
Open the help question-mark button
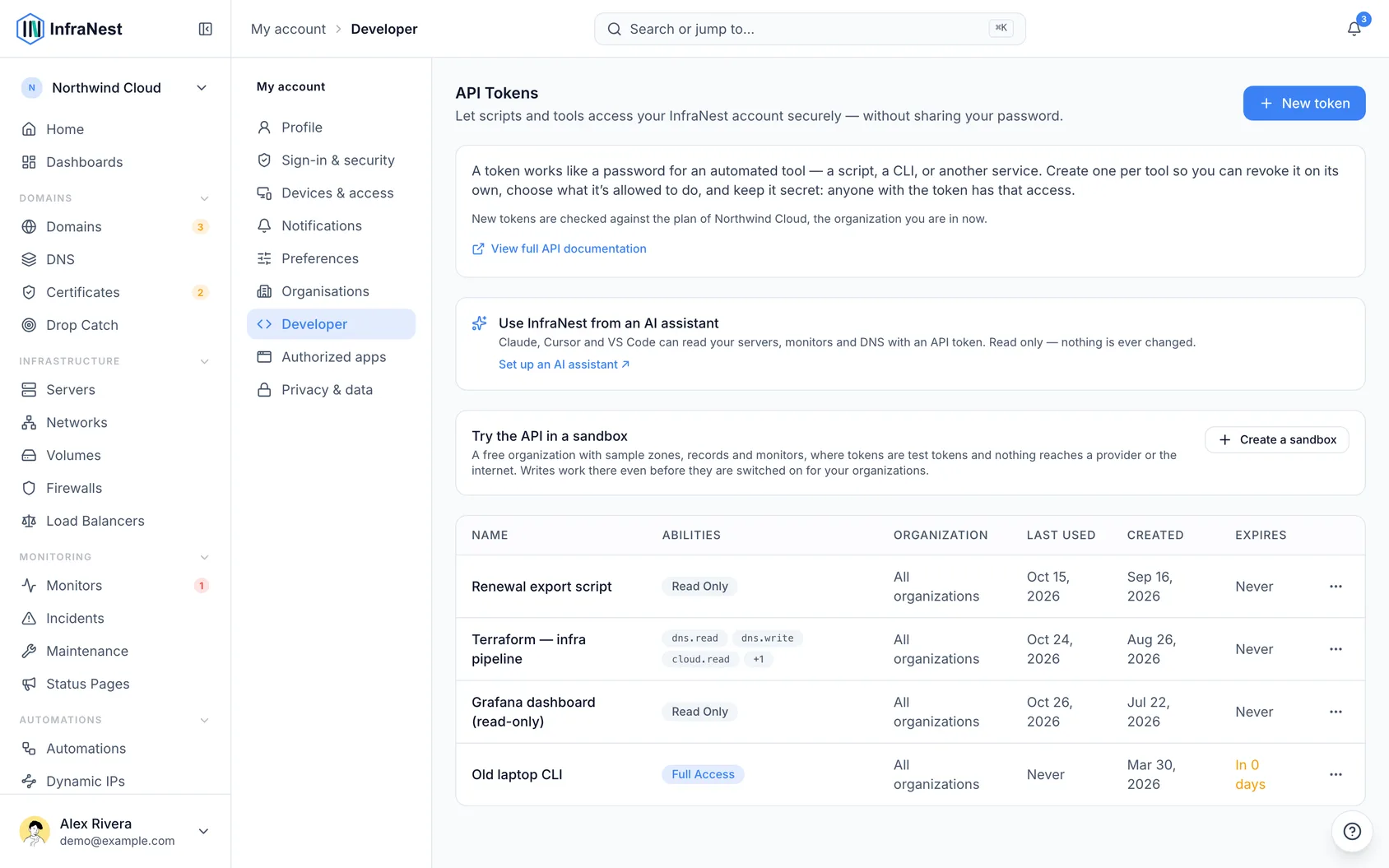pyautogui.click(x=1352, y=831)
